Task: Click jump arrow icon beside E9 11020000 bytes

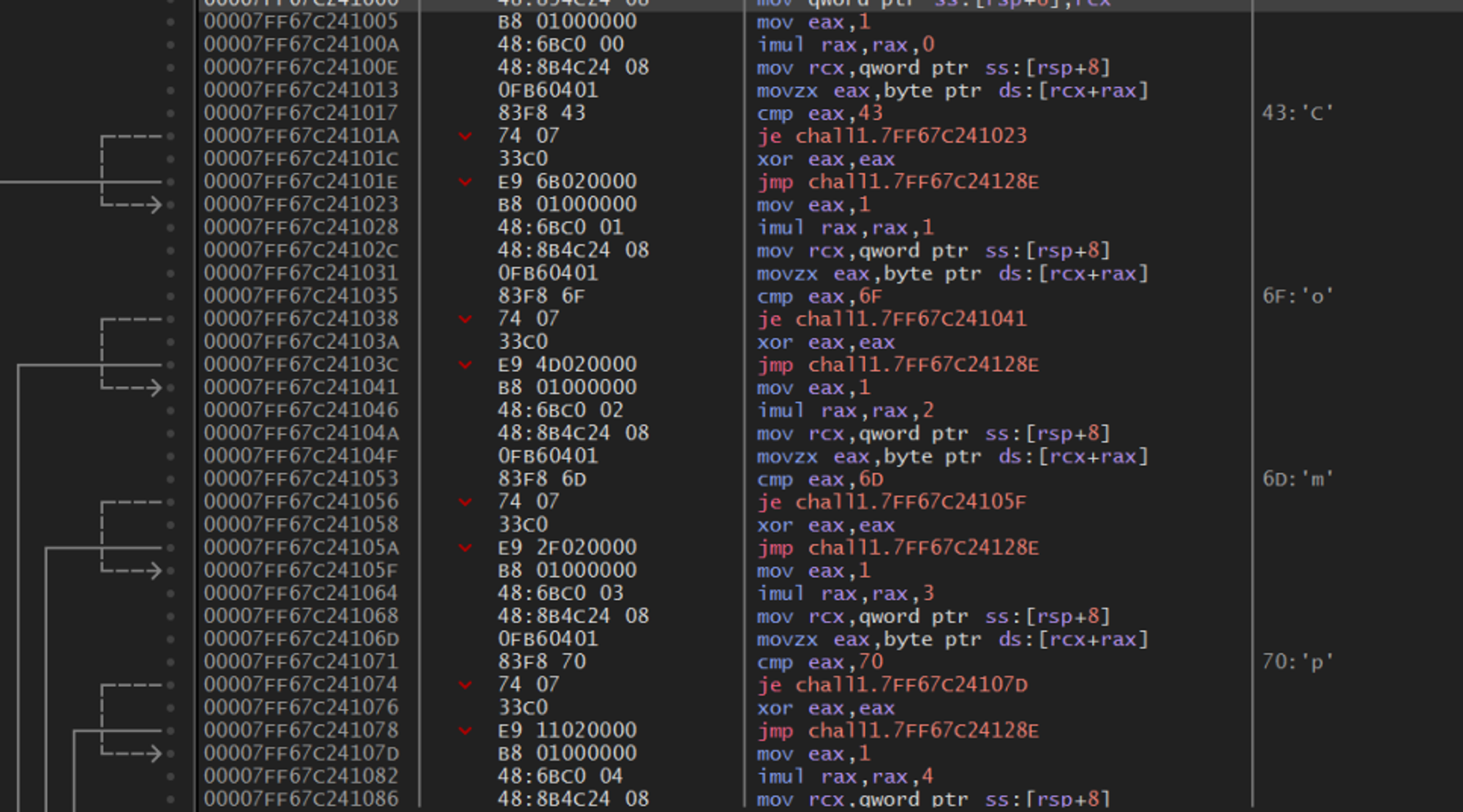Action: (x=465, y=730)
